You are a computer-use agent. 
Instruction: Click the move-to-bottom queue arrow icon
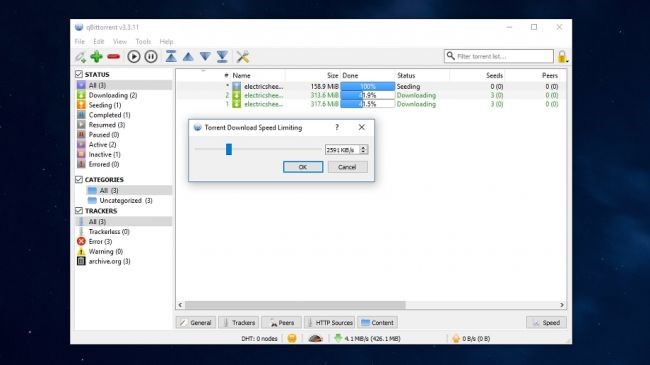click(222, 56)
